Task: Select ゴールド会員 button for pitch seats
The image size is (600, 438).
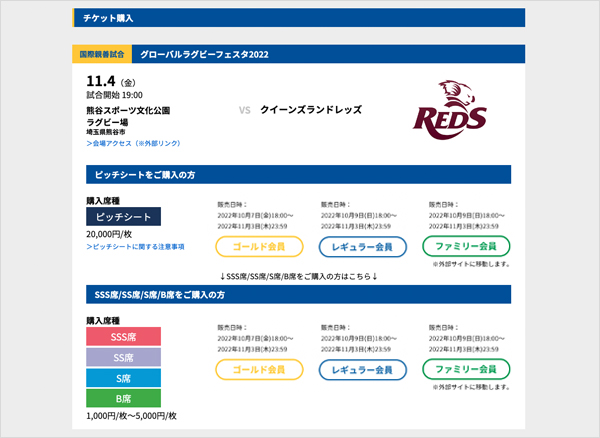Action: click(259, 247)
